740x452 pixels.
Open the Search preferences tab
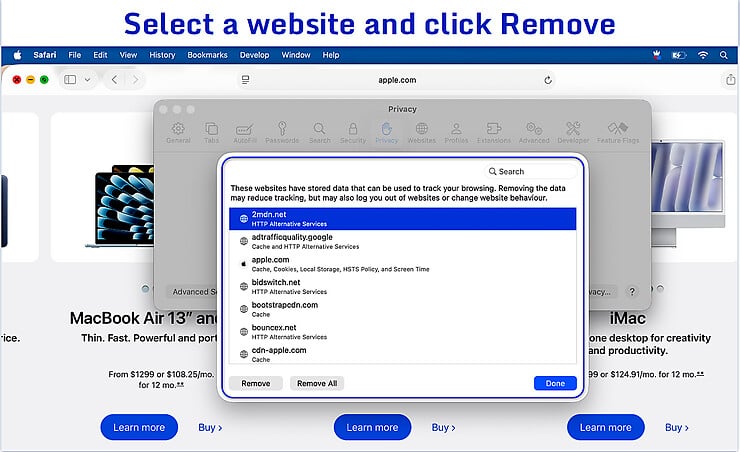click(x=320, y=133)
